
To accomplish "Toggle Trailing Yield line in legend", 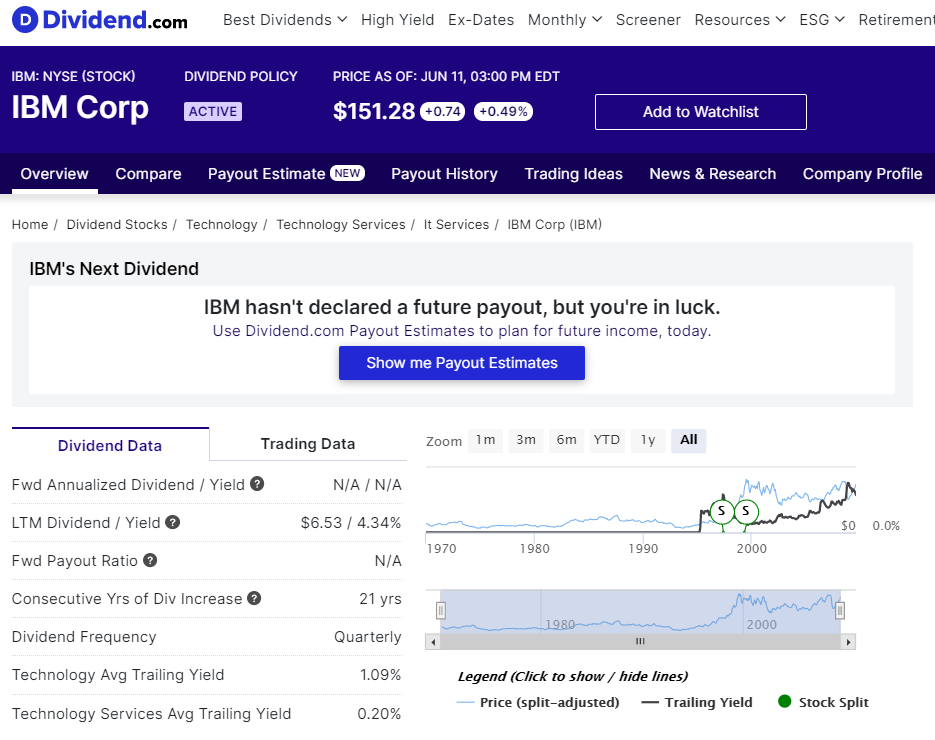I will point(696,702).
